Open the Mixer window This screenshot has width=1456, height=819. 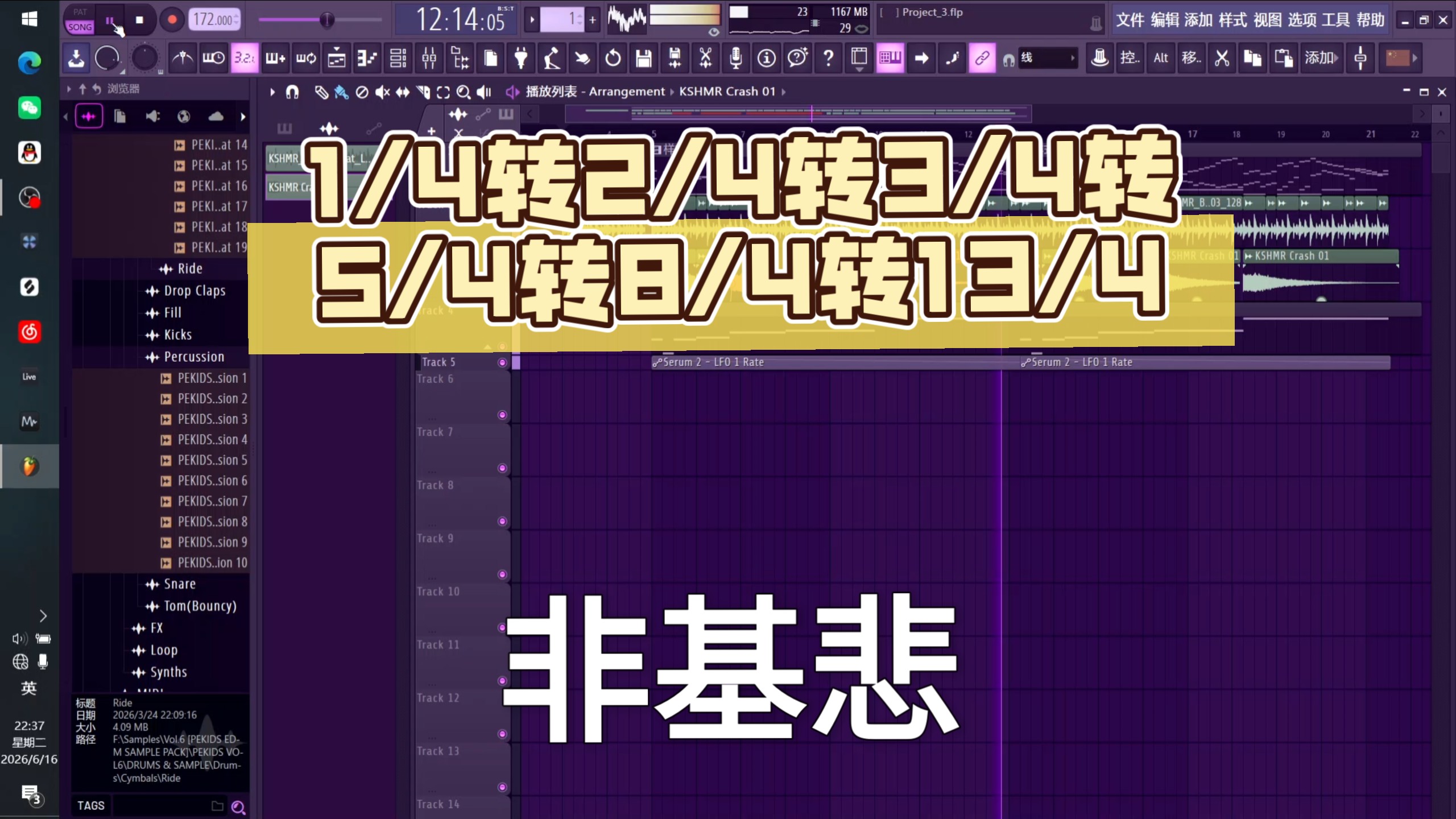429,57
